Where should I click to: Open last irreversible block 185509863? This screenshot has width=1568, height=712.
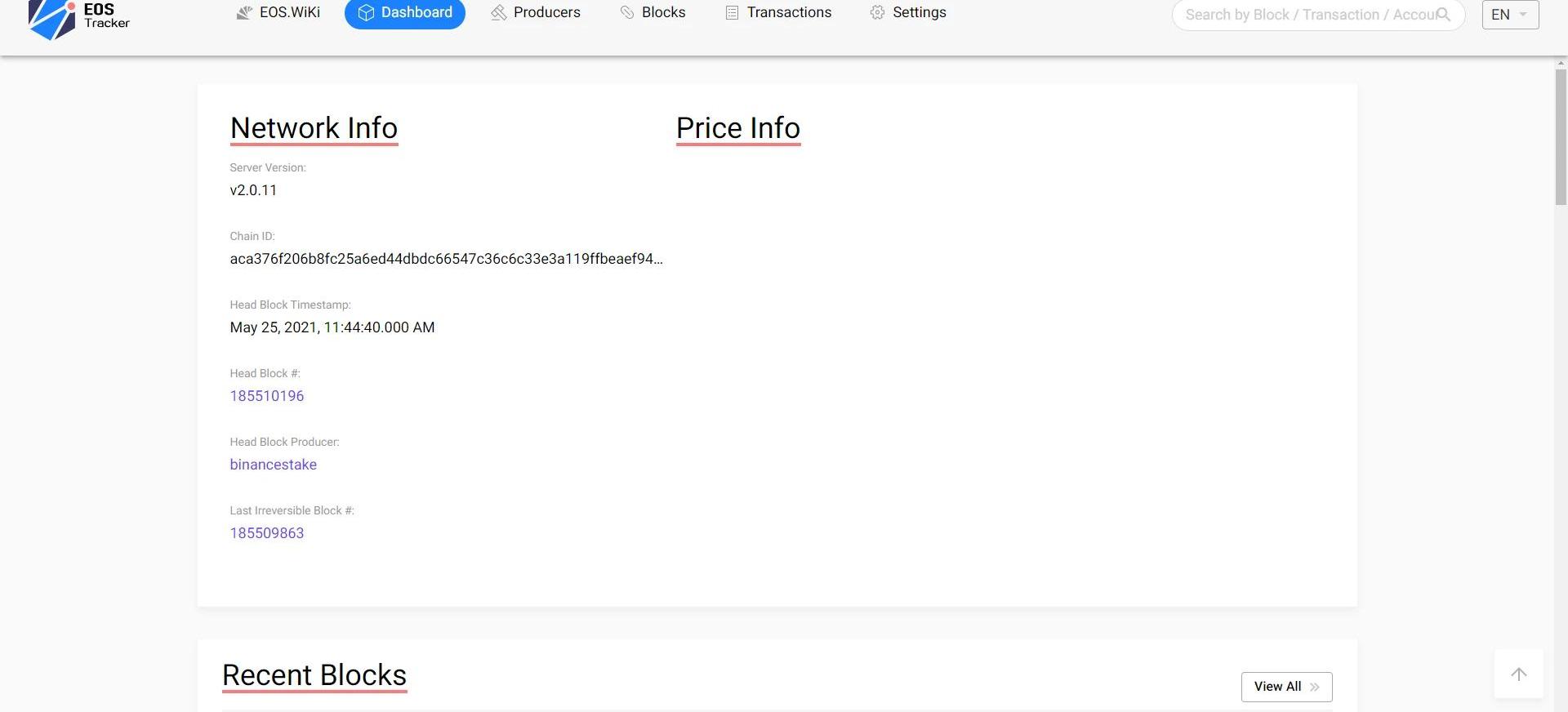pos(267,533)
